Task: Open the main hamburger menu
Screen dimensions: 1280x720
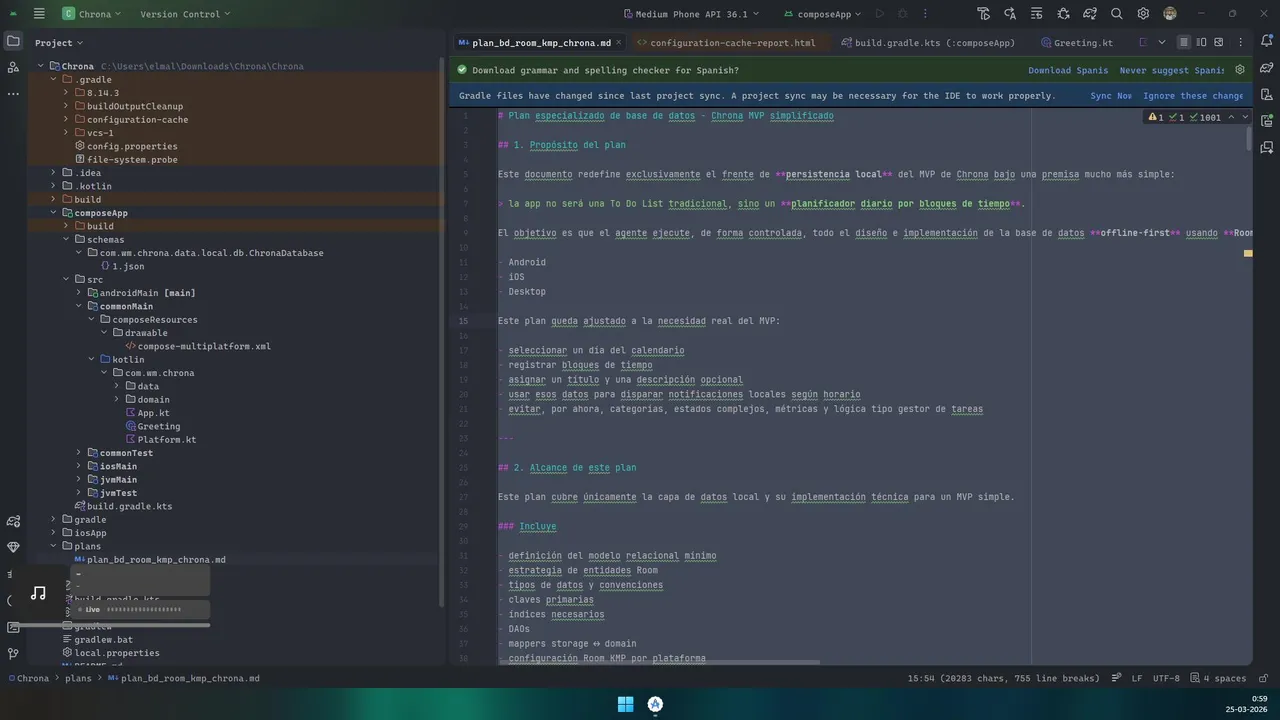Action: (x=39, y=14)
